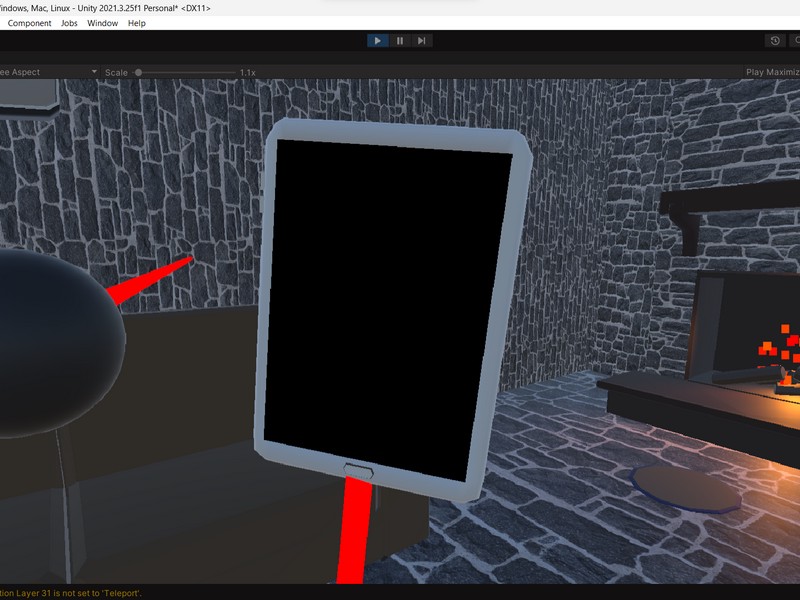
Task: Advance one frame with the Step button
Action: click(x=421, y=41)
